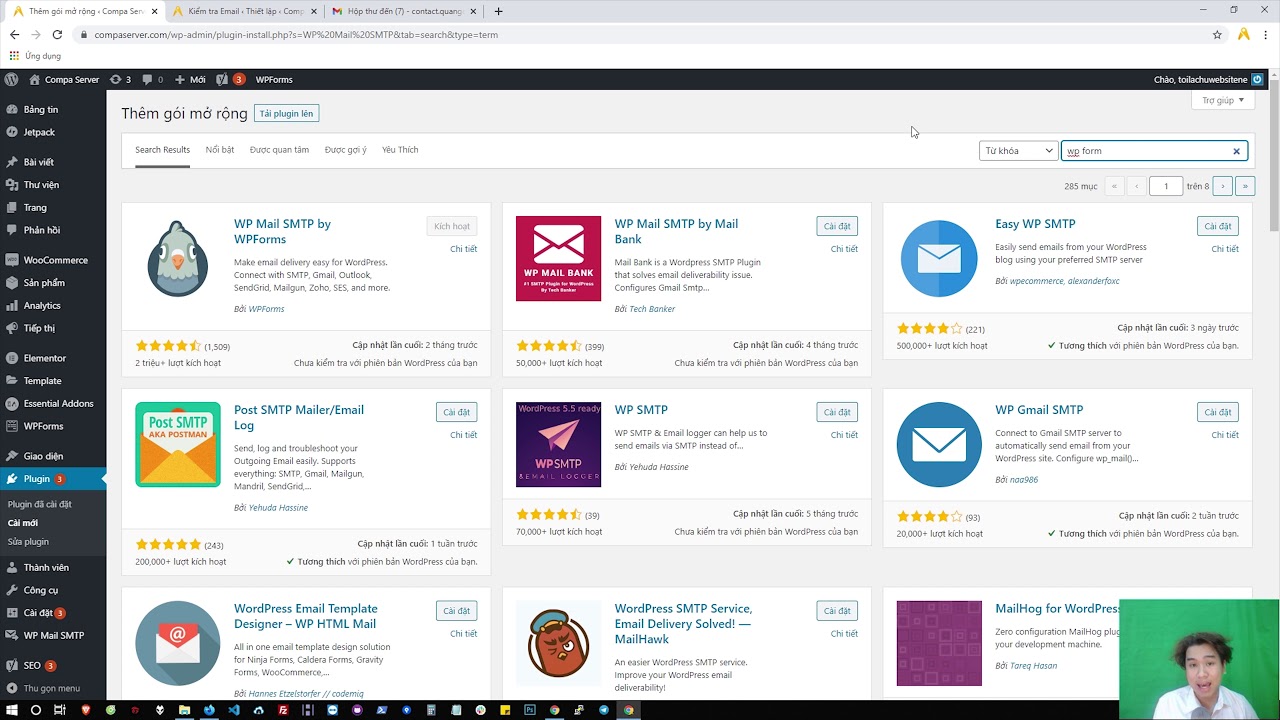Click Kích hoạt button for WP Mail SMTP by WPForms
The height and width of the screenshot is (720, 1280).
coord(452,227)
